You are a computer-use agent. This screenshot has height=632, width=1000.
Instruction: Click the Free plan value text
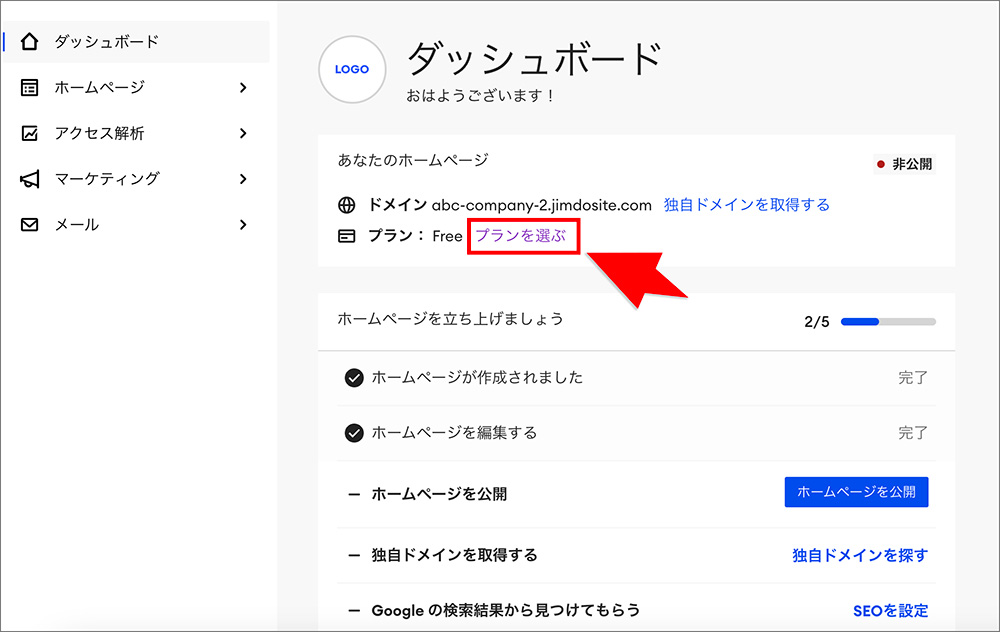point(447,237)
